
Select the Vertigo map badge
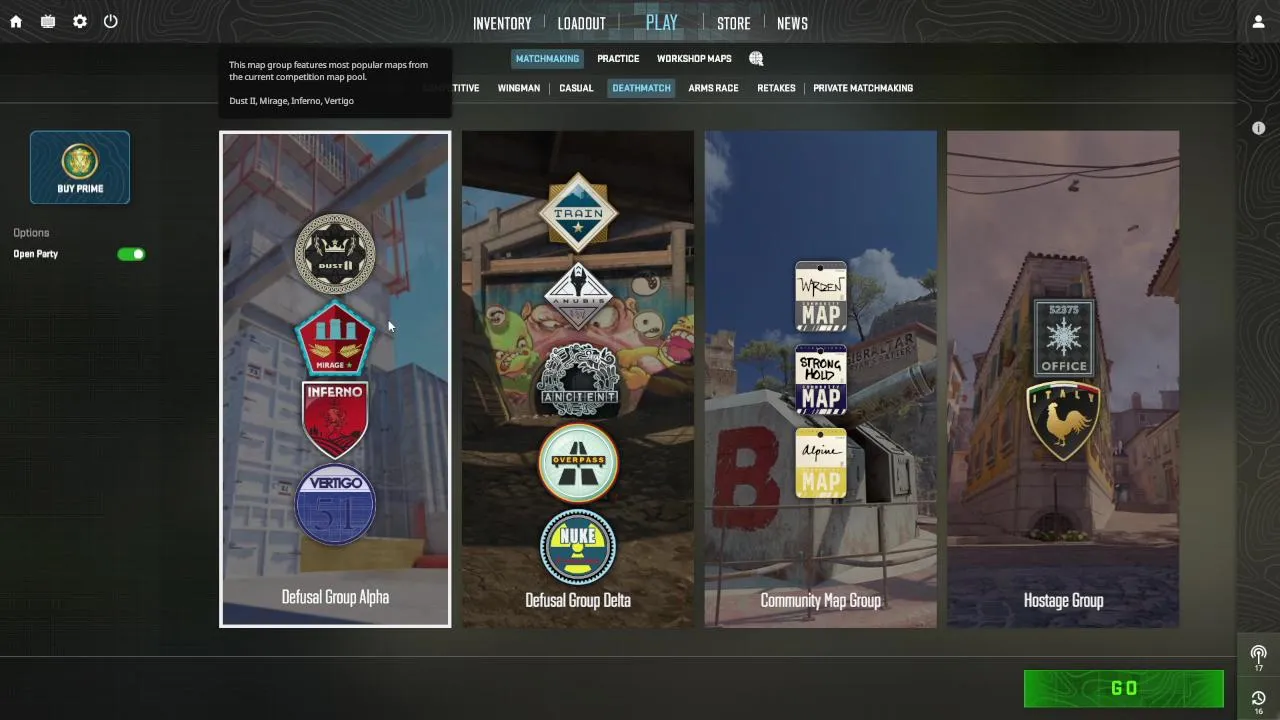[x=335, y=504]
